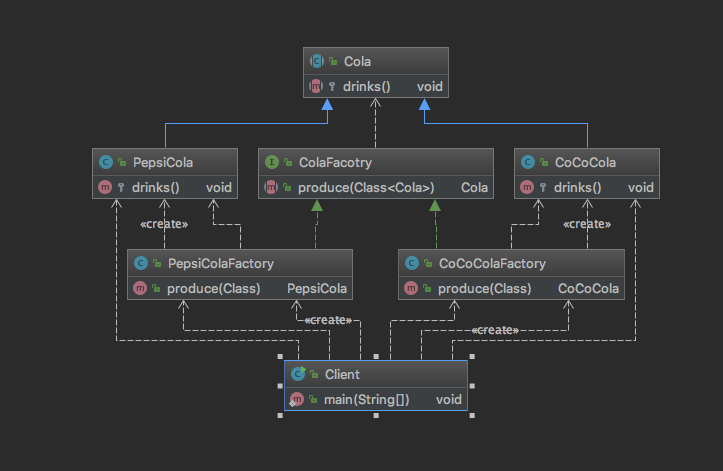Select the Client class node title
This screenshot has height=471, width=723.
point(342,374)
